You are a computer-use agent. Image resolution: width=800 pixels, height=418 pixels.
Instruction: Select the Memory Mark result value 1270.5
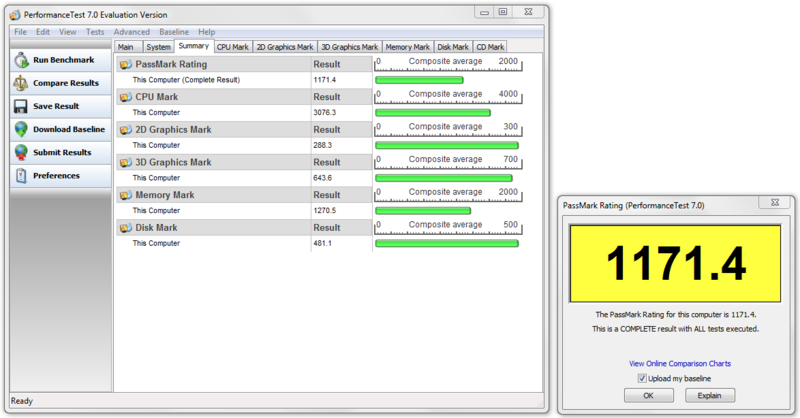324,210
